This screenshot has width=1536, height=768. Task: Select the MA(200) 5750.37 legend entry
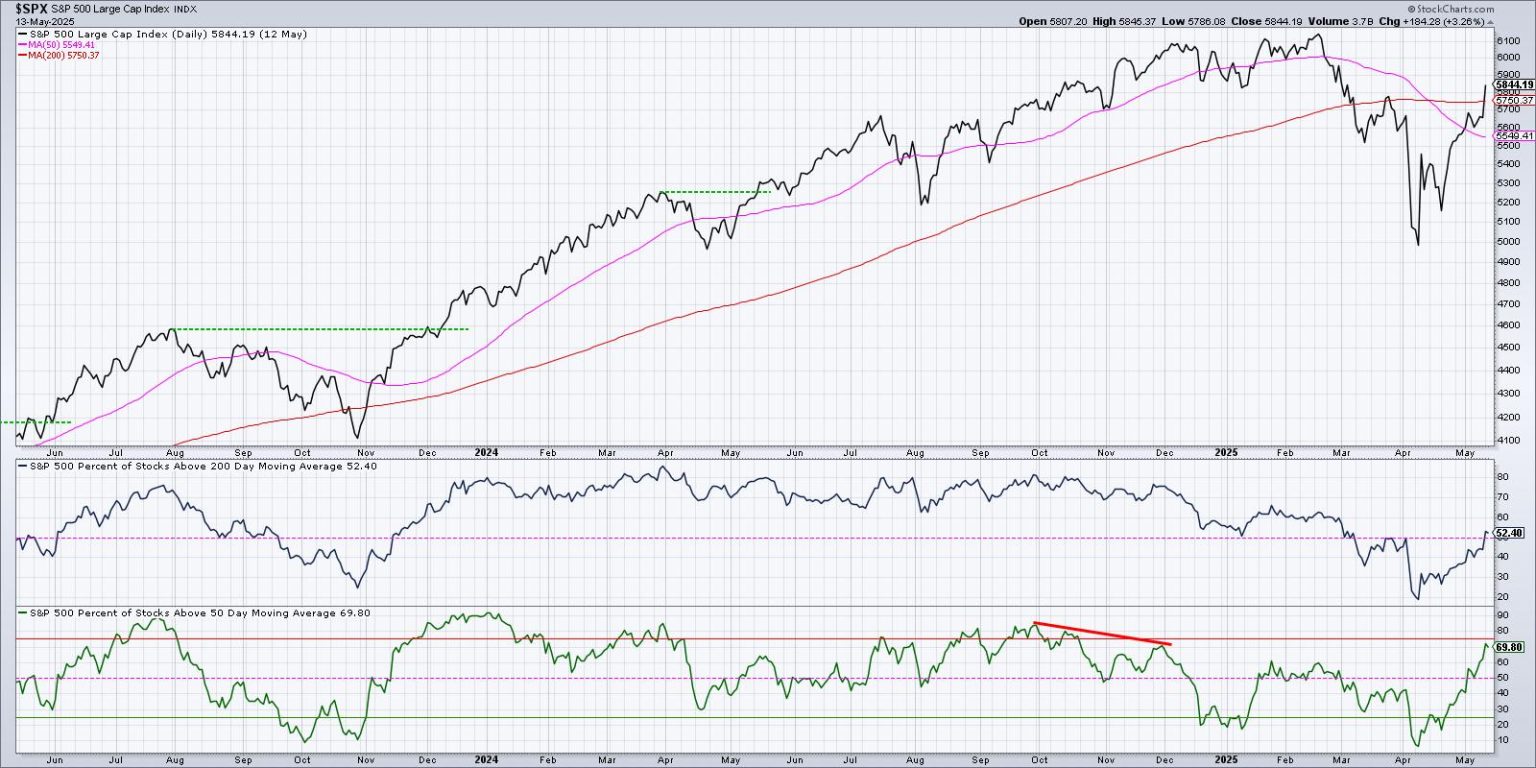[x=64, y=55]
